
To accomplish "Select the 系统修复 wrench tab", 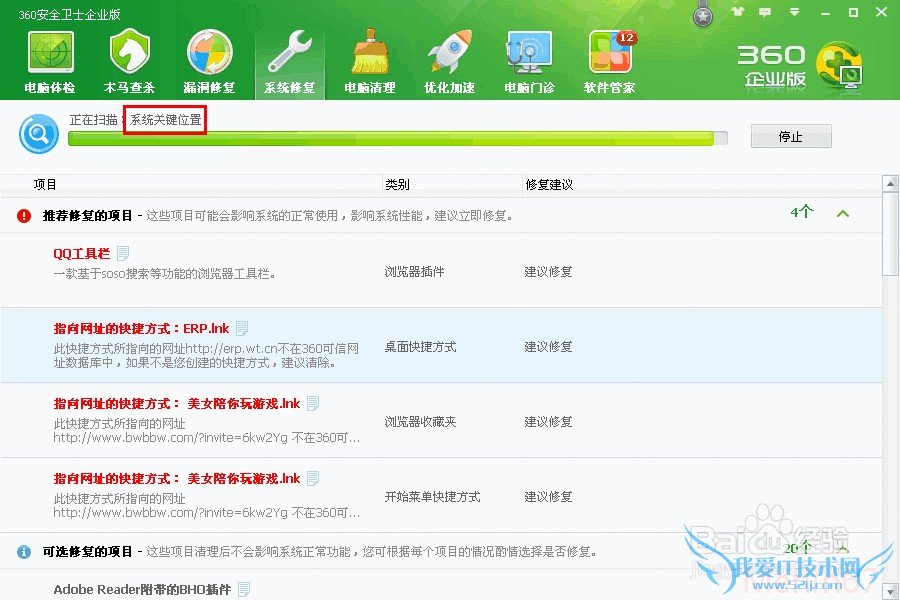I will (x=290, y=62).
